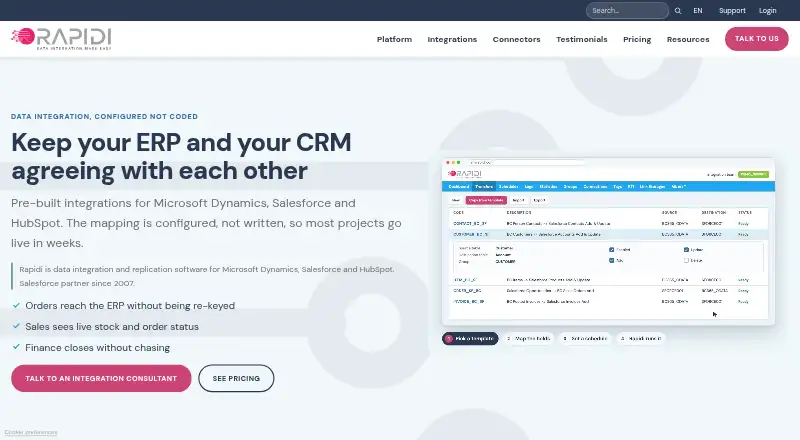Image resolution: width=800 pixels, height=440 pixels.
Task: Select the 'Set a schedule' step pill
Action: pos(585,338)
